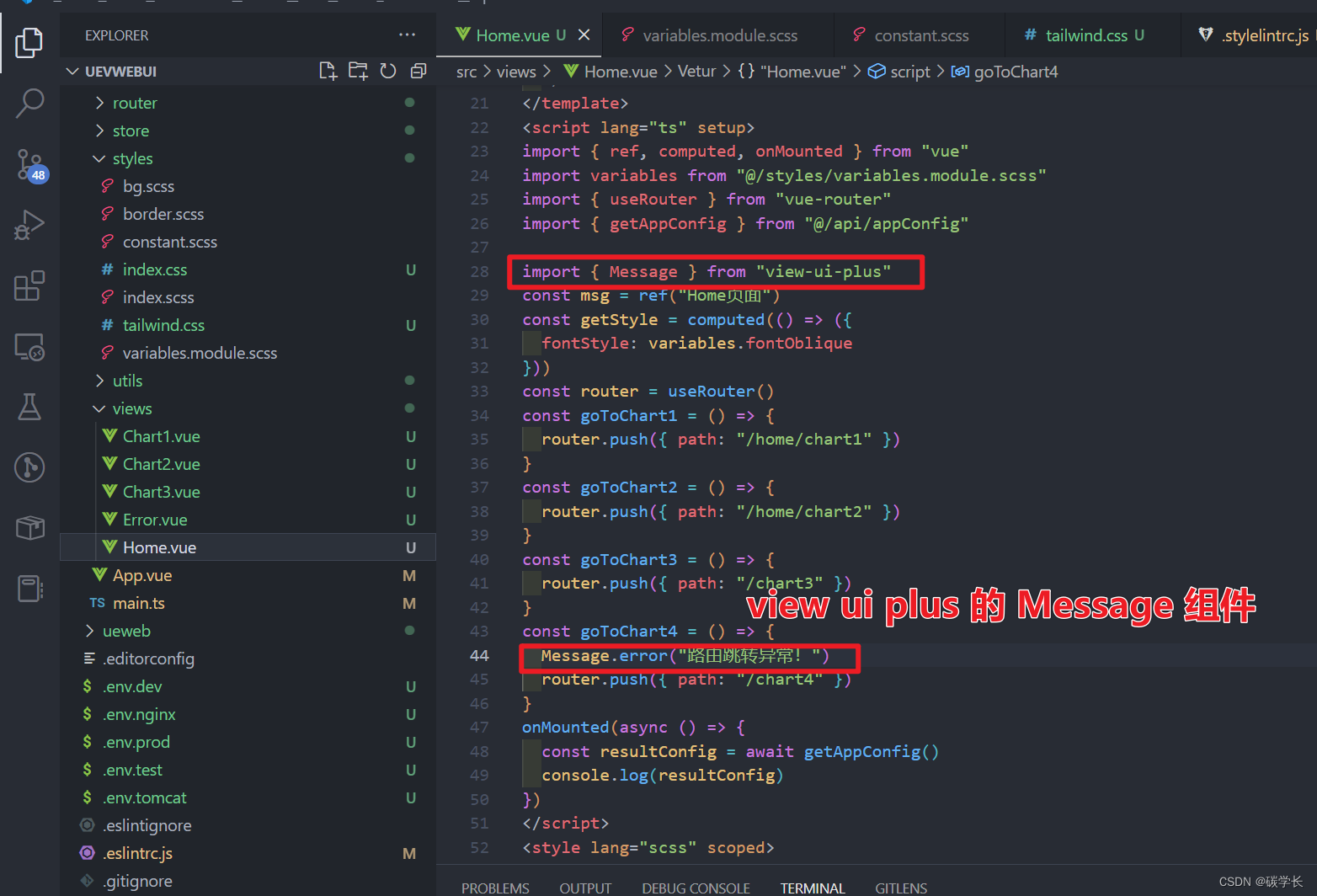Image resolution: width=1317 pixels, height=896 pixels.
Task: Refresh the explorer file tree
Action: tap(388, 71)
